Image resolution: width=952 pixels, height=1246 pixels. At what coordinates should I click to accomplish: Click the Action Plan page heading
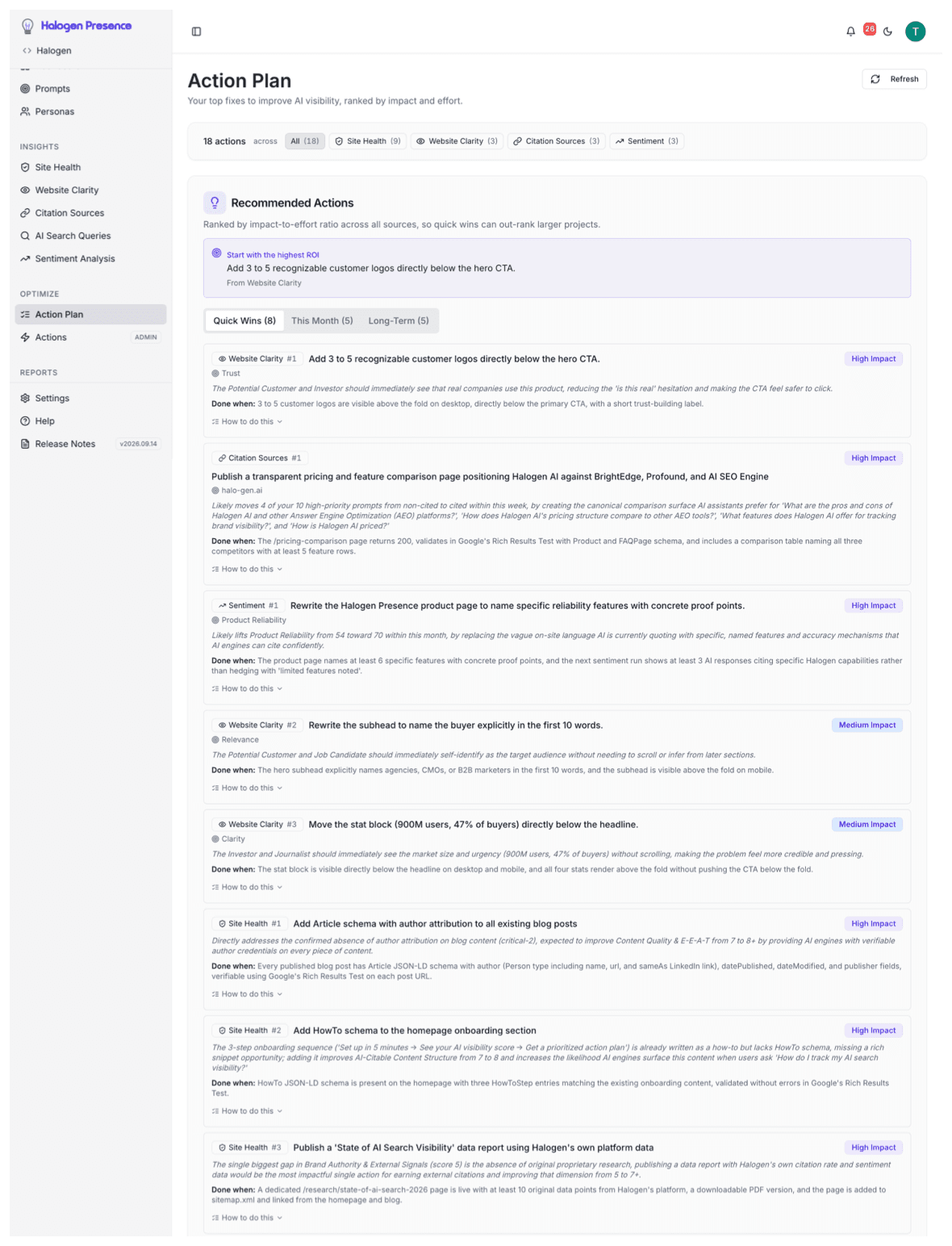tap(240, 81)
